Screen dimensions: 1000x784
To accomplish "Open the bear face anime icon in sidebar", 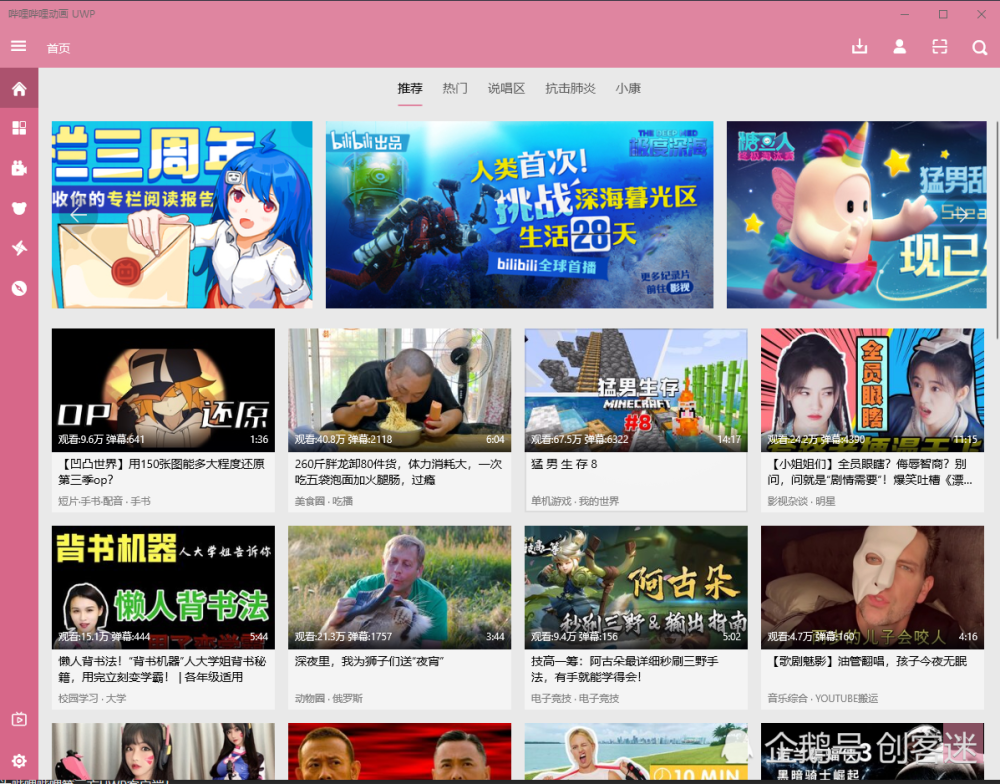I will pos(19,208).
